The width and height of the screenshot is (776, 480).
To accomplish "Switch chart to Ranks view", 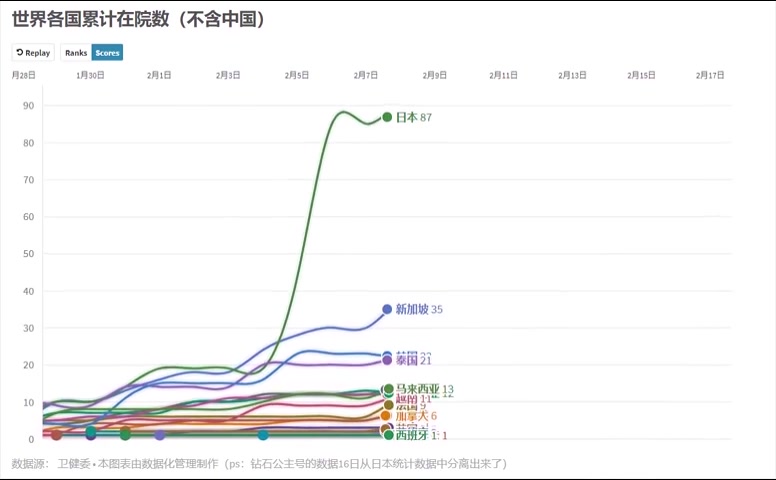I will coord(75,52).
